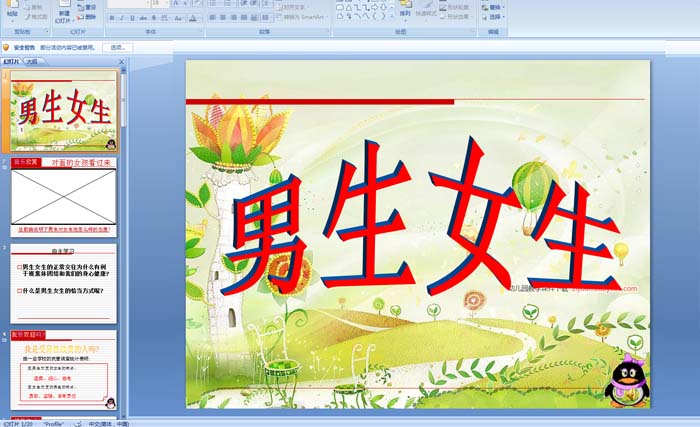Reset the slide layout (重设)
The height and width of the screenshot is (427, 700).
tap(87, 7)
